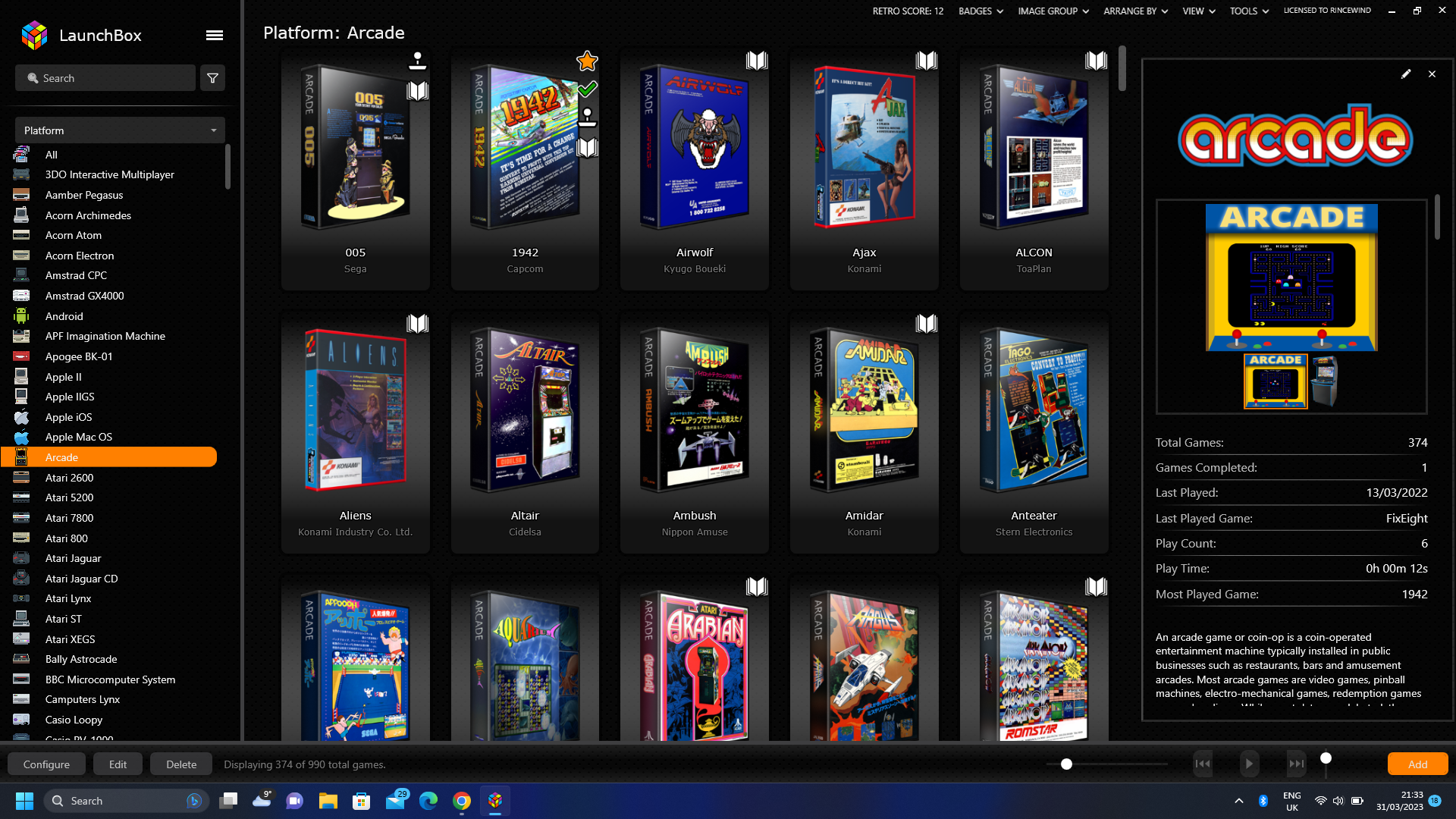The image size is (1456, 819).
Task: Skip to the previous music track
Action: coord(1203,764)
